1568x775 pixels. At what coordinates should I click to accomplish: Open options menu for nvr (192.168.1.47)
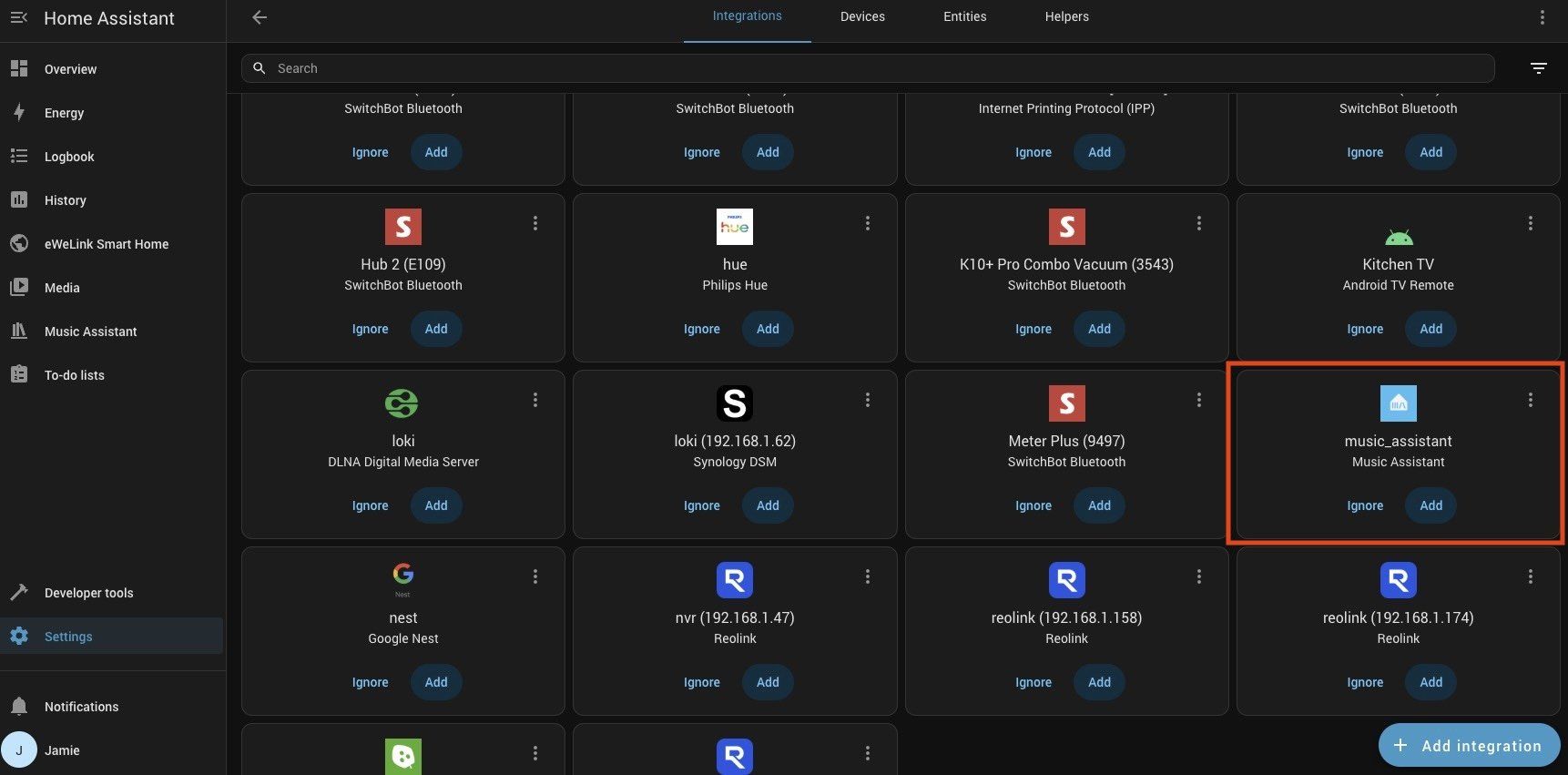tap(868, 576)
